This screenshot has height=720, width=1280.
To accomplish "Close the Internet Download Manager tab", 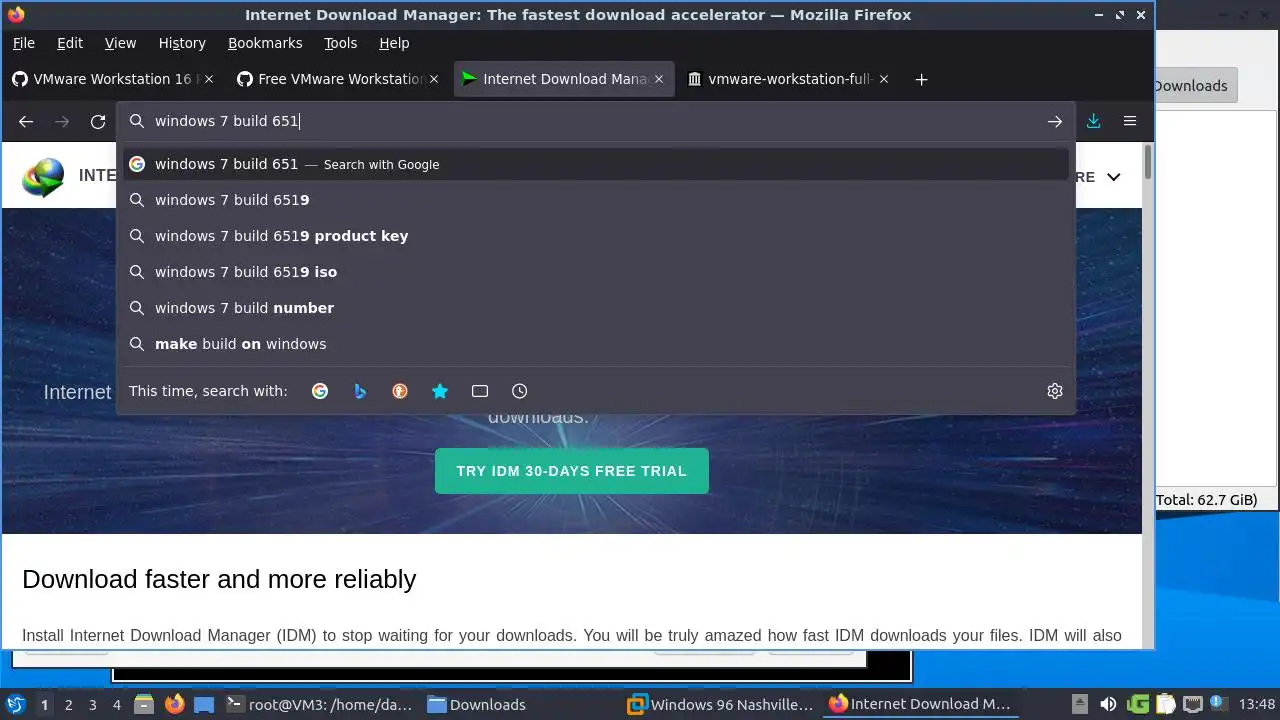I will point(659,79).
